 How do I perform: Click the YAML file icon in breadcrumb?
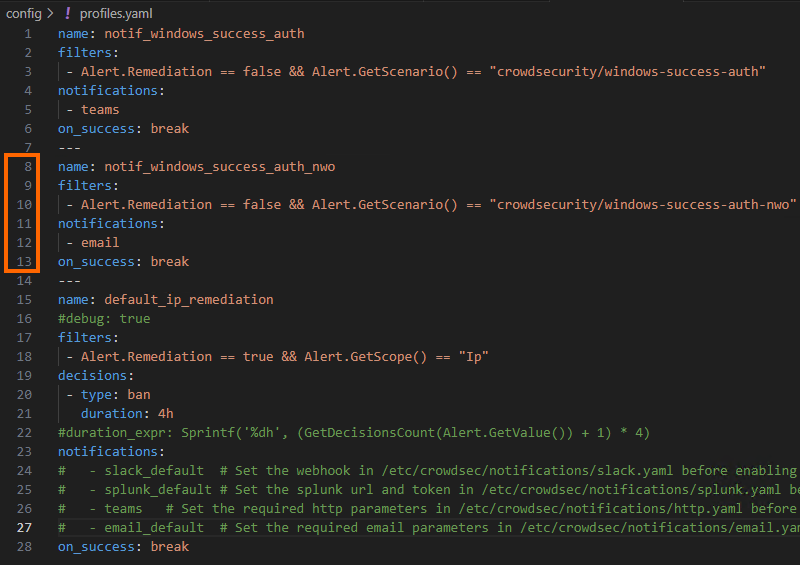click(x=67, y=13)
